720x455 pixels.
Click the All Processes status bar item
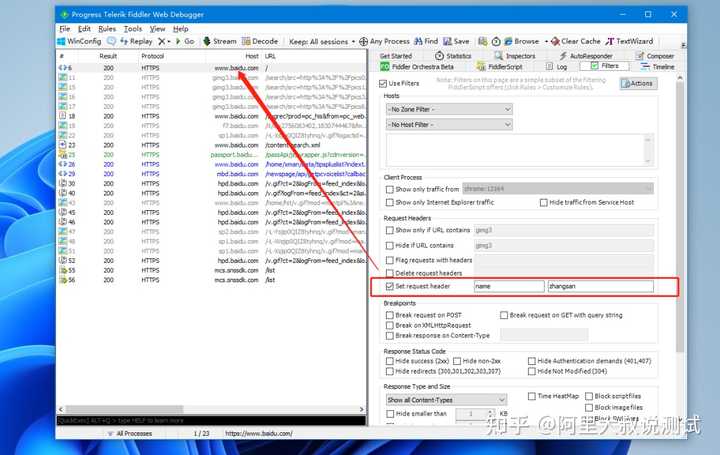pos(129,433)
